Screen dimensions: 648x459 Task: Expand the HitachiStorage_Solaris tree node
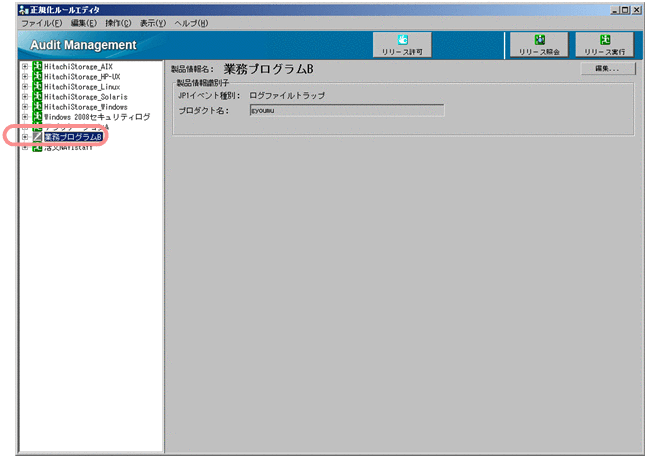click(25, 97)
